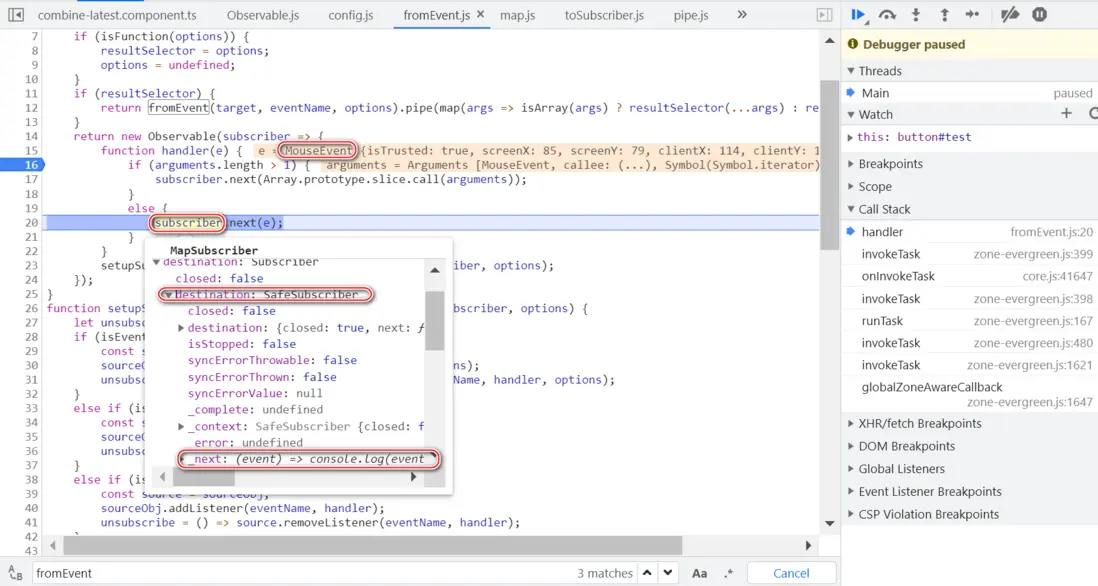The width and height of the screenshot is (1098, 586).
Task: Toggle pause on exceptions
Action: (x=1039, y=14)
